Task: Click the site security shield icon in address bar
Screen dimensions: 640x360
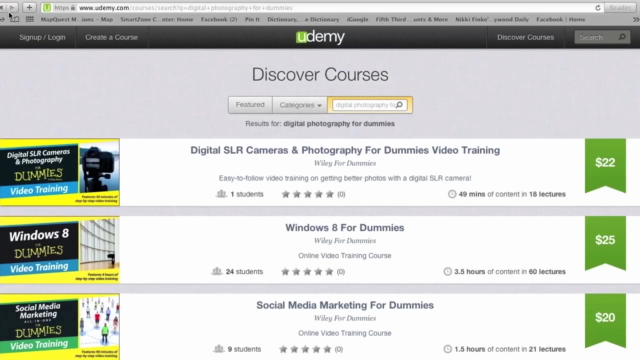Action: pyautogui.click(x=47, y=8)
